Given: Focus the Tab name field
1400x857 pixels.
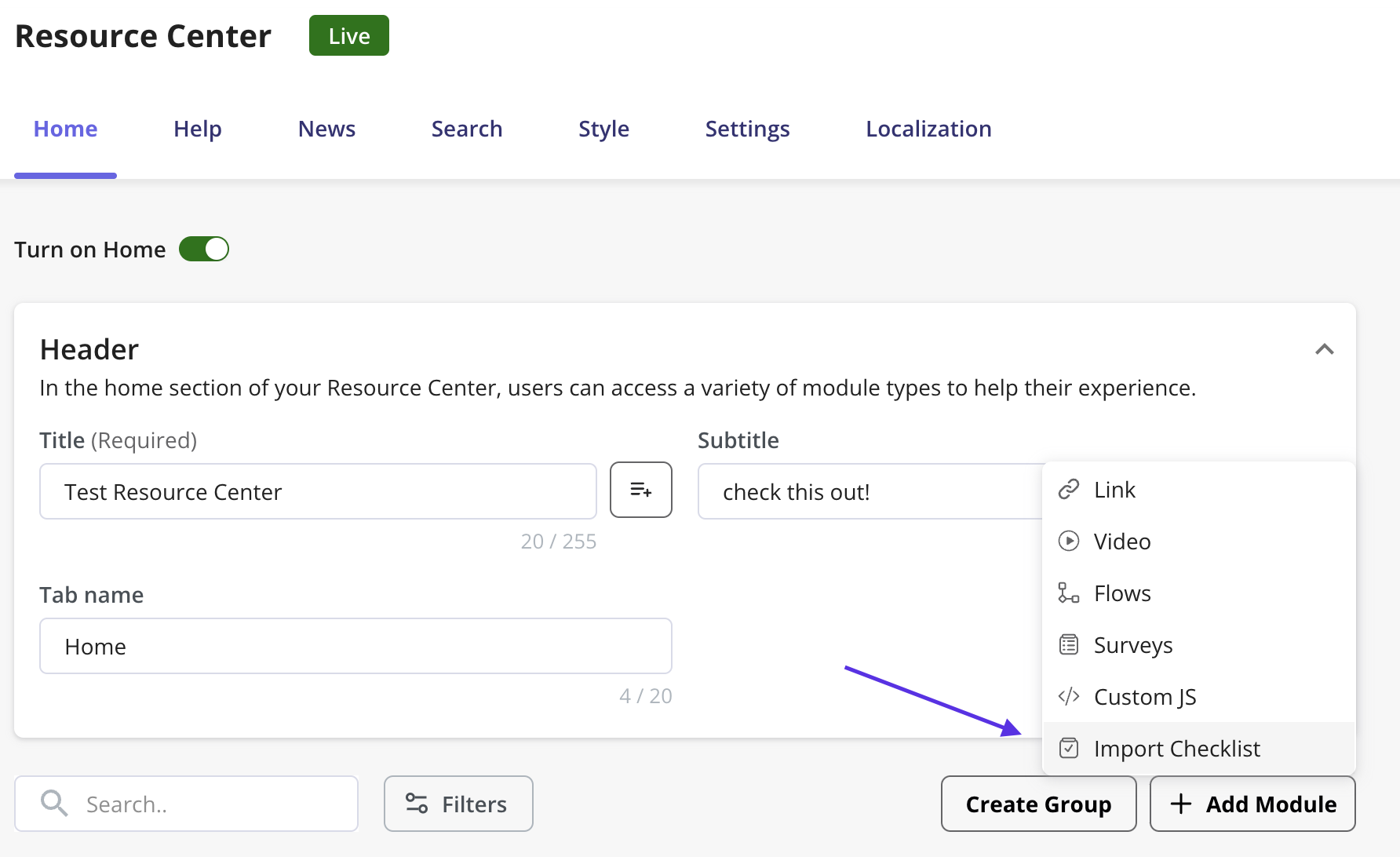Looking at the screenshot, I should click(355, 646).
